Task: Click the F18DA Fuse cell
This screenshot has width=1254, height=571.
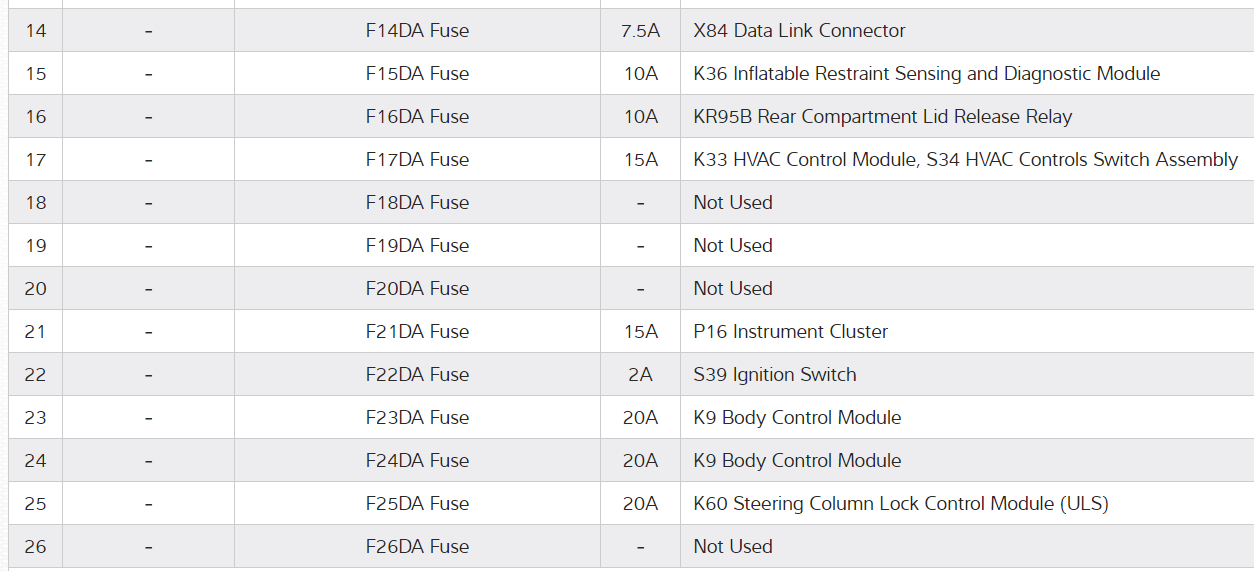Action: 417,203
